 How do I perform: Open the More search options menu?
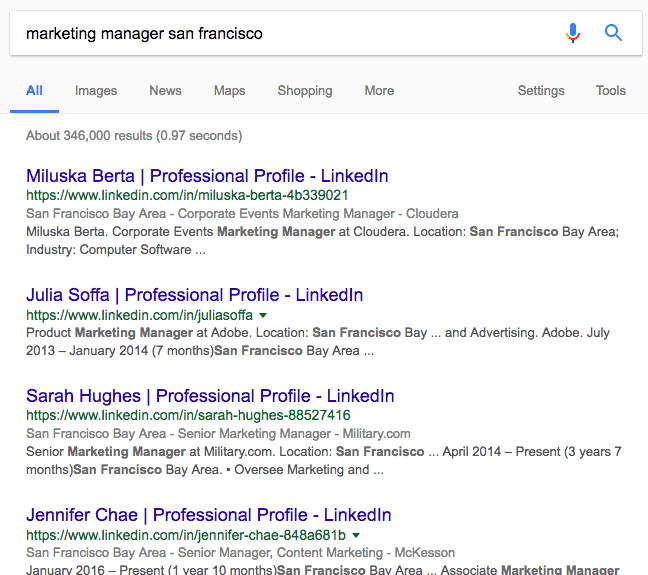[379, 91]
